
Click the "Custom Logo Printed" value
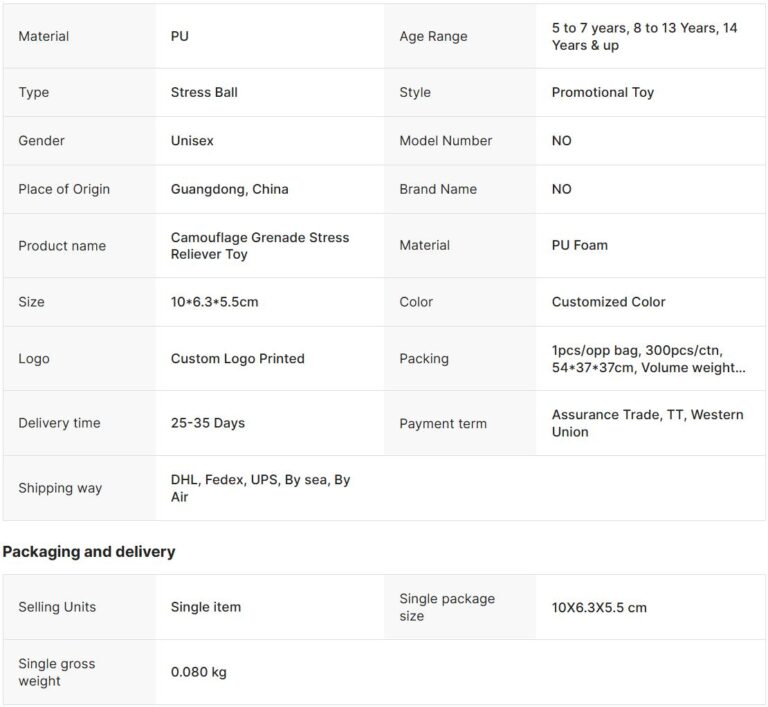coord(237,358)
